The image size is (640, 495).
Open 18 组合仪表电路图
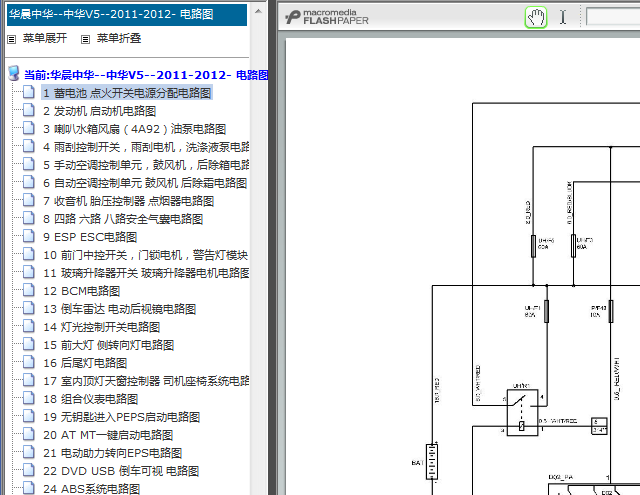[91, 399]
